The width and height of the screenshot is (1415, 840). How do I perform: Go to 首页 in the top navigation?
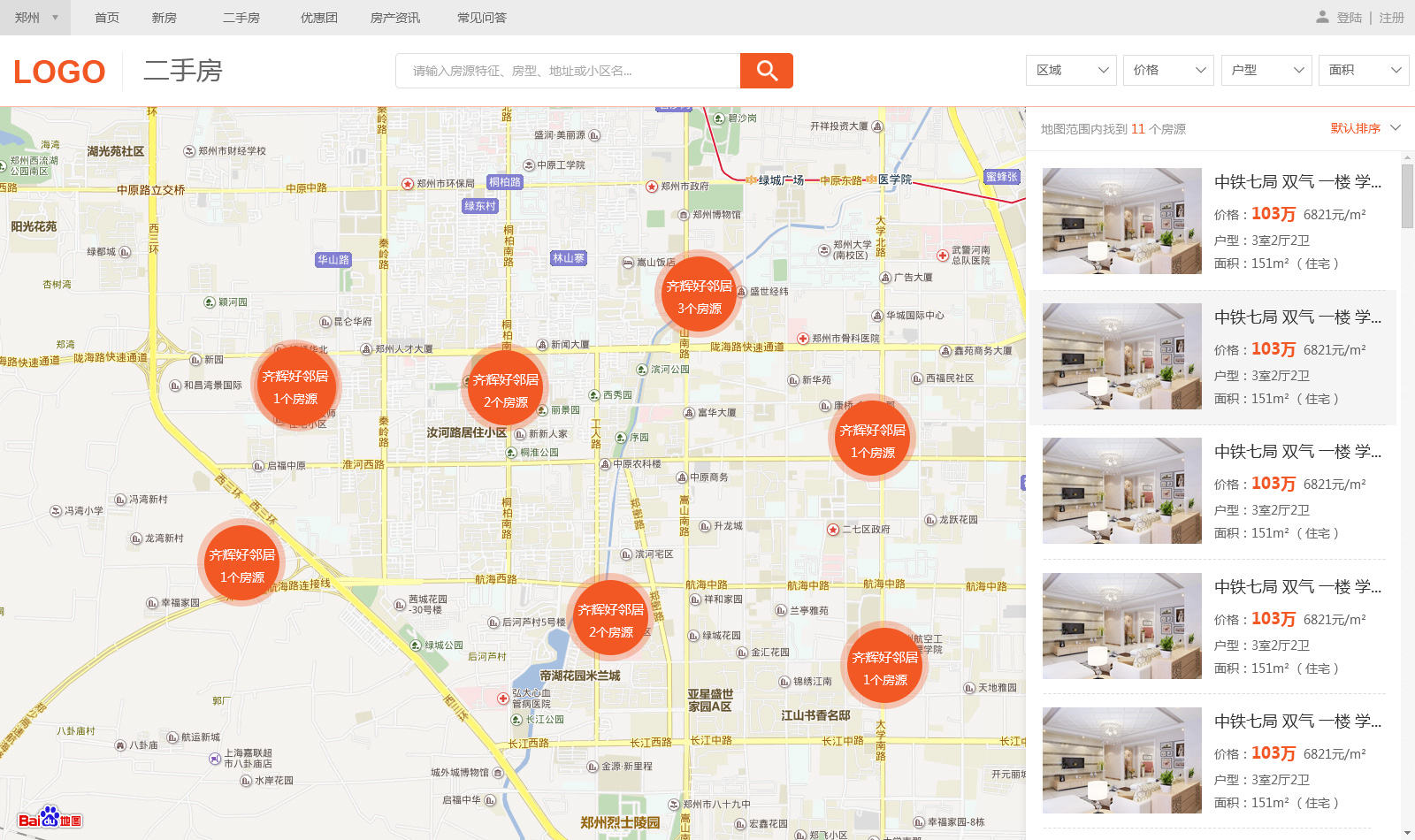107,18
